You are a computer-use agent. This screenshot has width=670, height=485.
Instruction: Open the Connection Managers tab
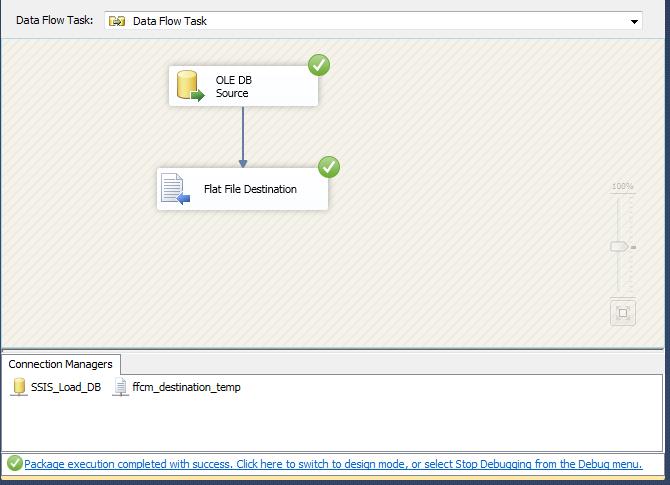click(x=60, y=364)
